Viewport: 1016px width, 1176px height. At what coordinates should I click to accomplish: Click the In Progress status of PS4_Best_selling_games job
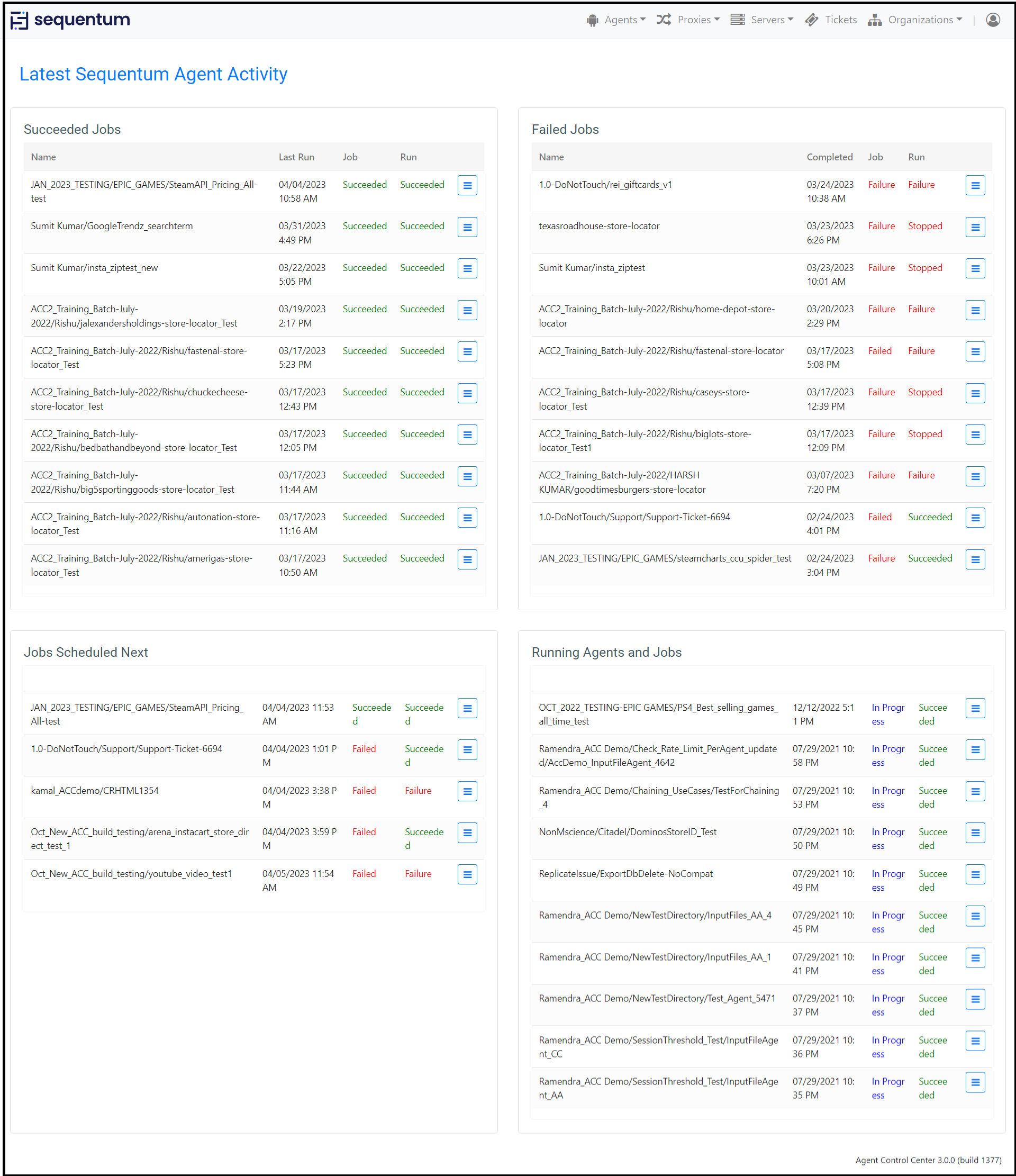888,714
